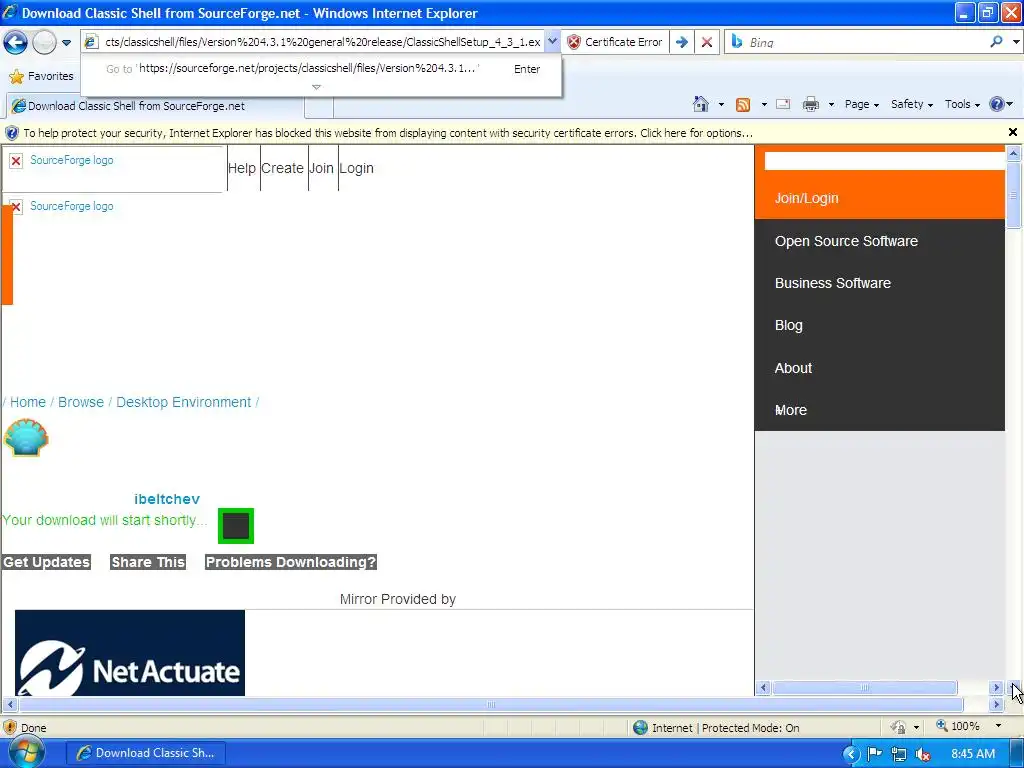Open the Favorites star button
1024x768 pixels.
[41, 76]
